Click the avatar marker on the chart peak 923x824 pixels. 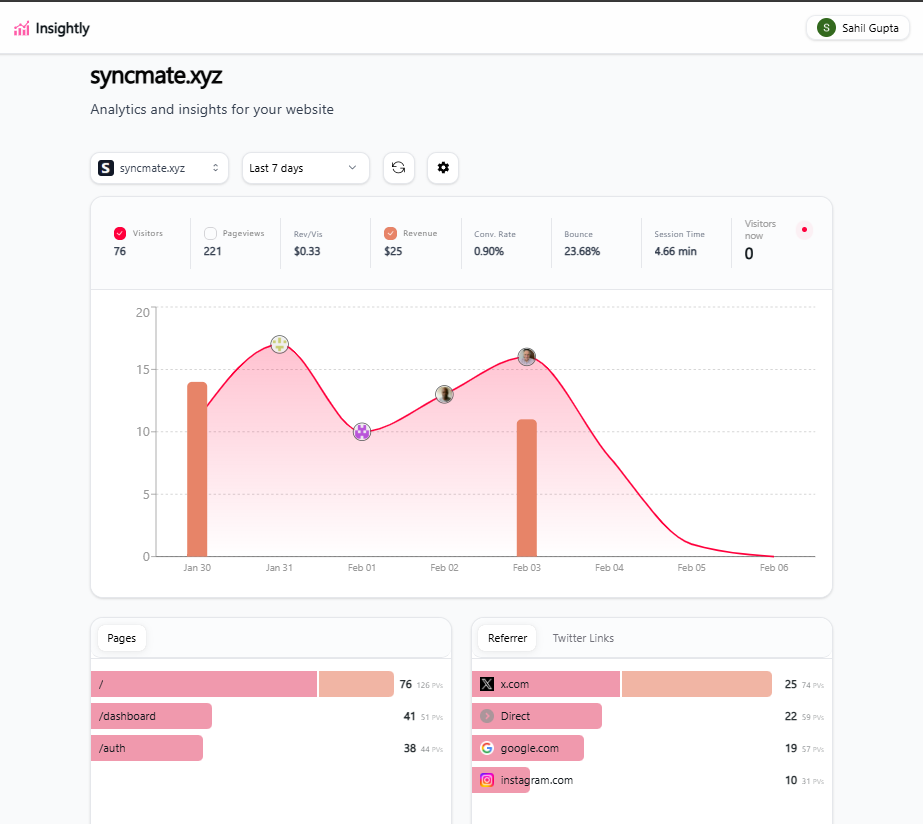280,344
